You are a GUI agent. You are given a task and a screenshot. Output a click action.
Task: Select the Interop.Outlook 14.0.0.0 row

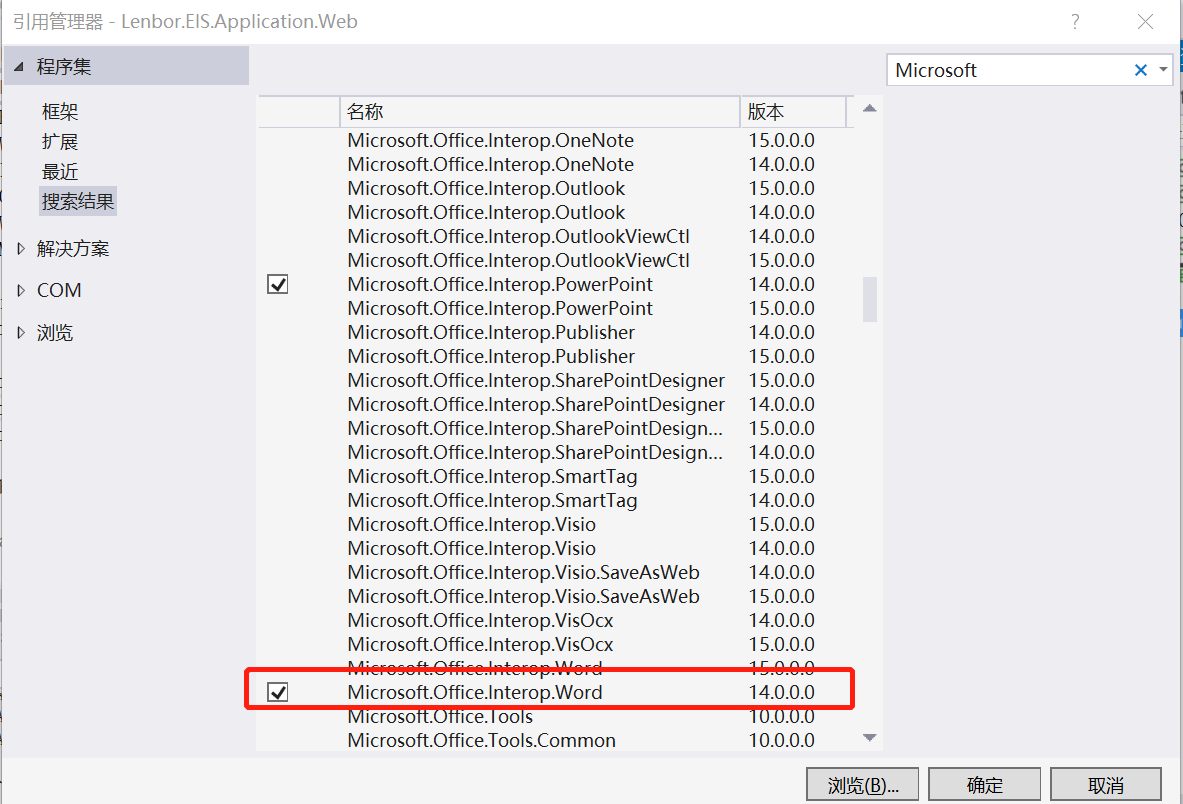[x=556, y=213]
